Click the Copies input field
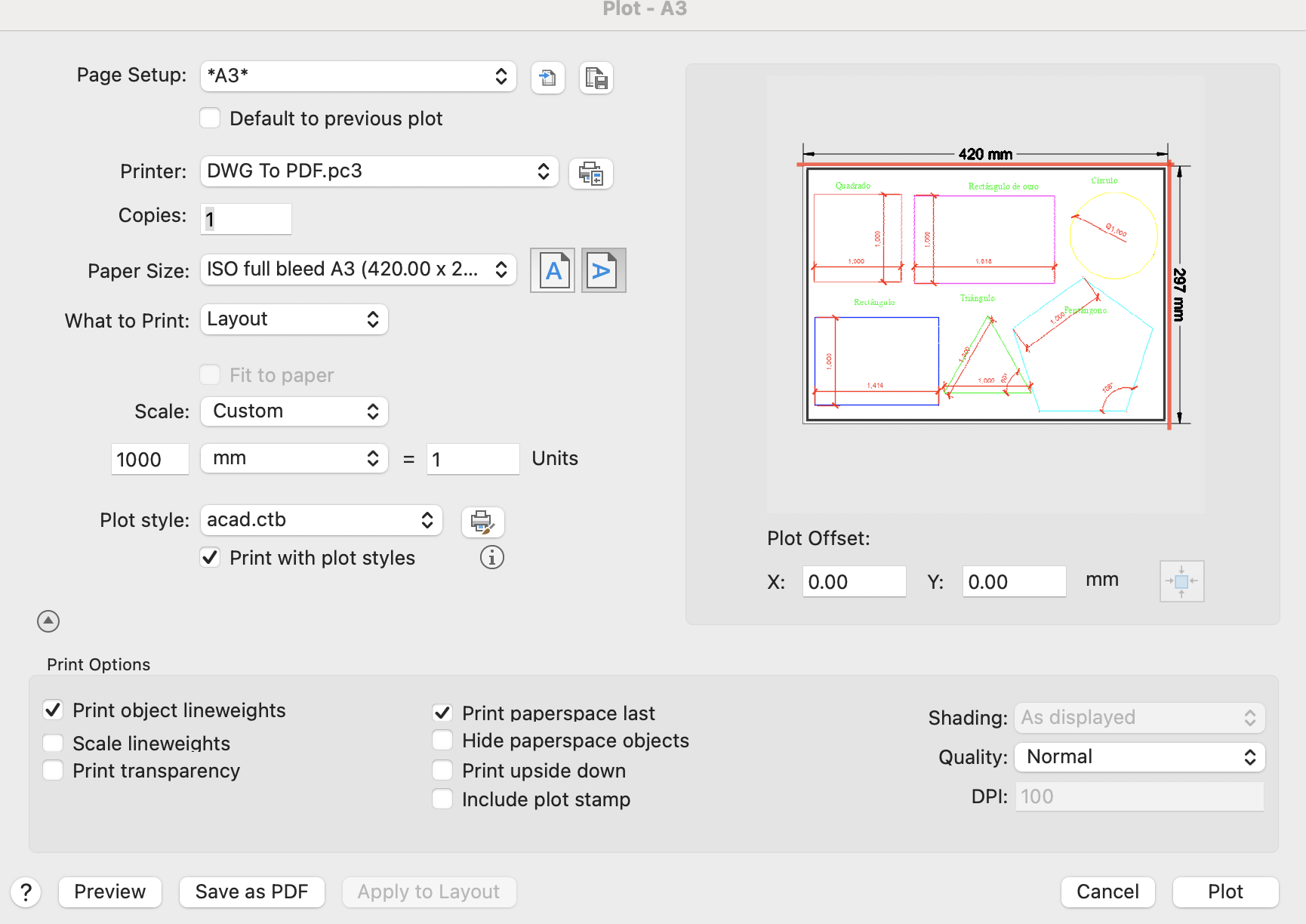The height and width of the screenshot is (924, 1306). click(246, 219)
